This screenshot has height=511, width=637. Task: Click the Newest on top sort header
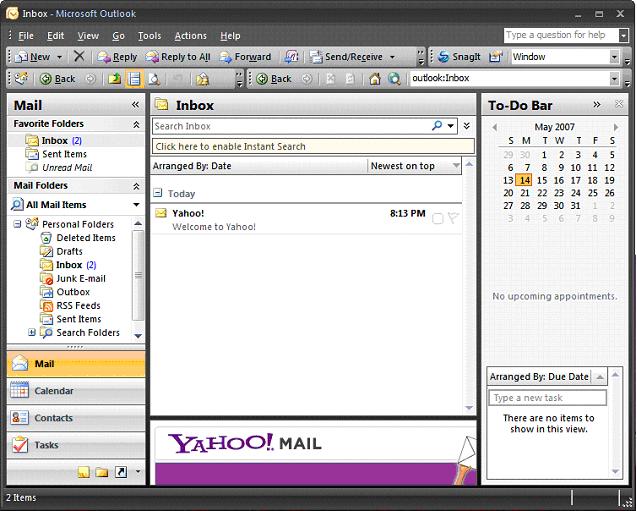point(414,166)
